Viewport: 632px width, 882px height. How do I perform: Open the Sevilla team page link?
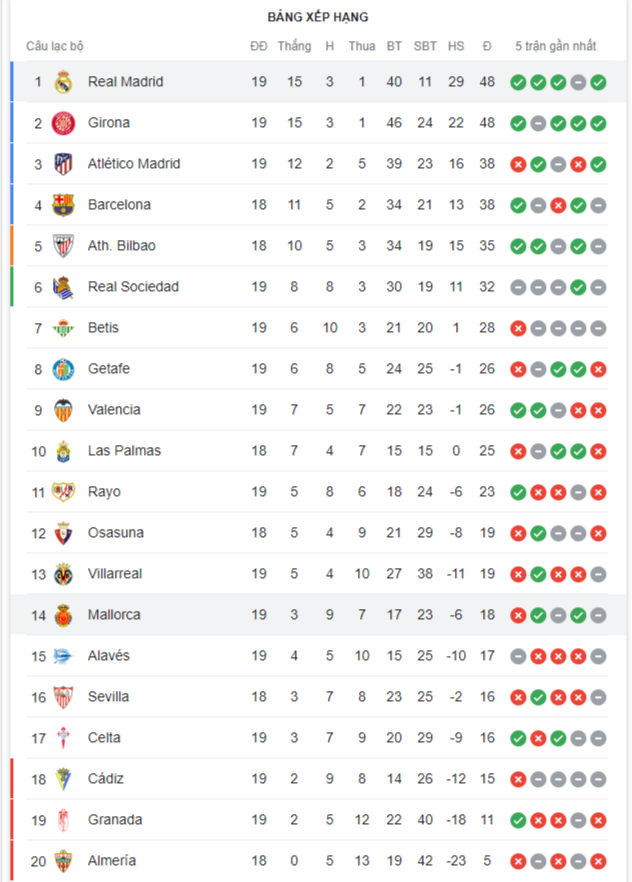[109, 696]
